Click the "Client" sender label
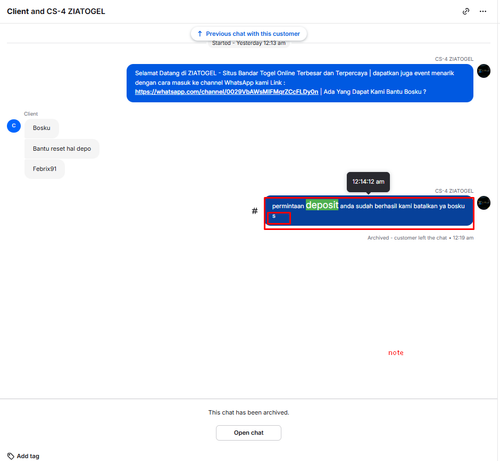This screenshot has height=461, width=500. (31, 114)
